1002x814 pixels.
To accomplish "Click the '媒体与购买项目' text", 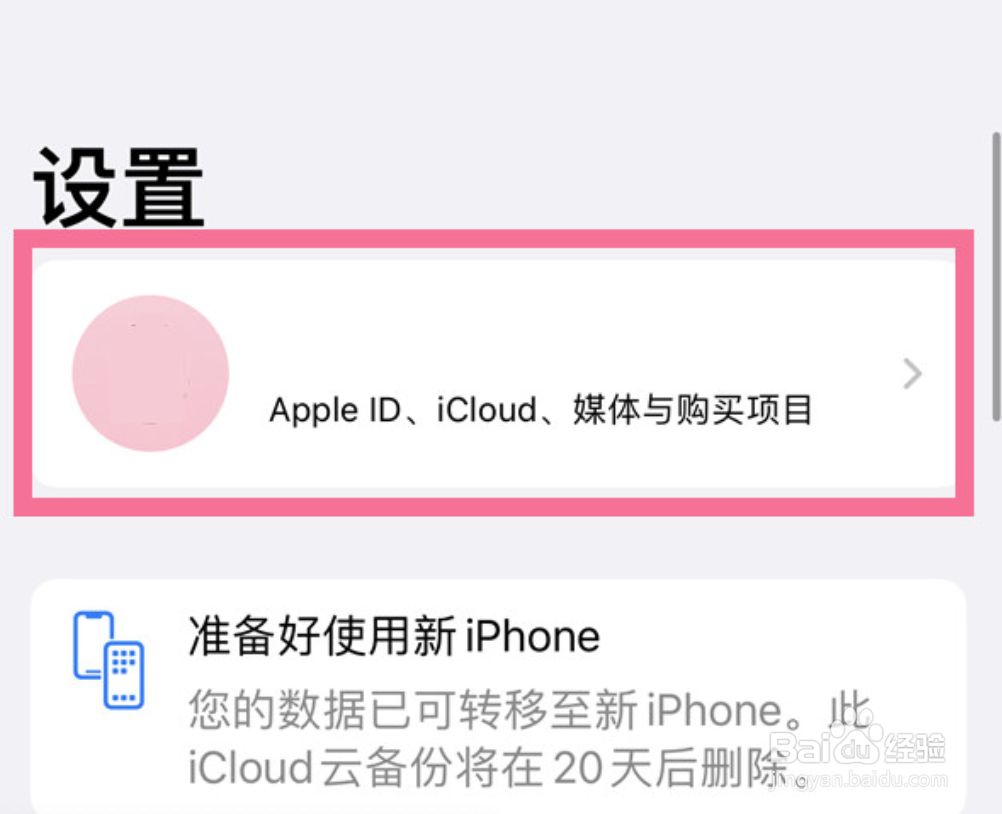I will (x=692, y=410).
